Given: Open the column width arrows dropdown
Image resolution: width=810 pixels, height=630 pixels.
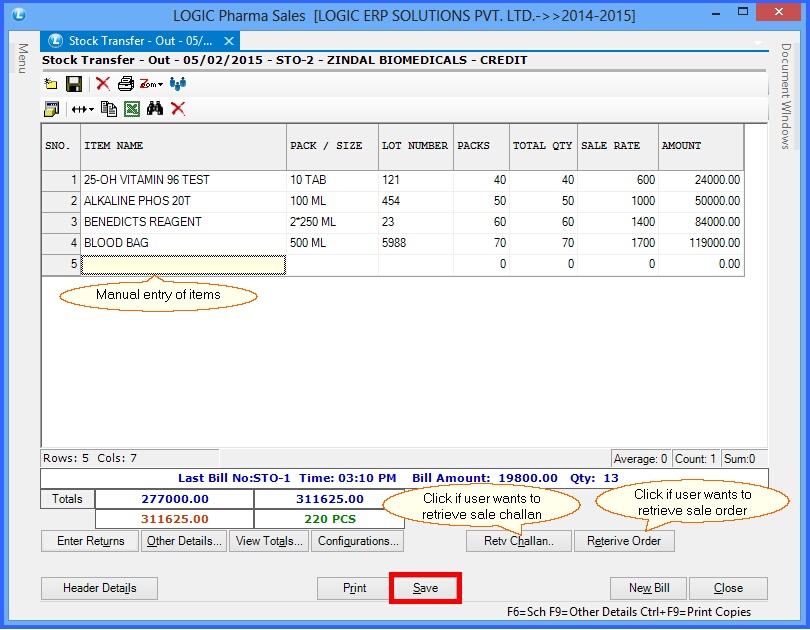Looking at the screenshot, I should (x=83, y=109).
